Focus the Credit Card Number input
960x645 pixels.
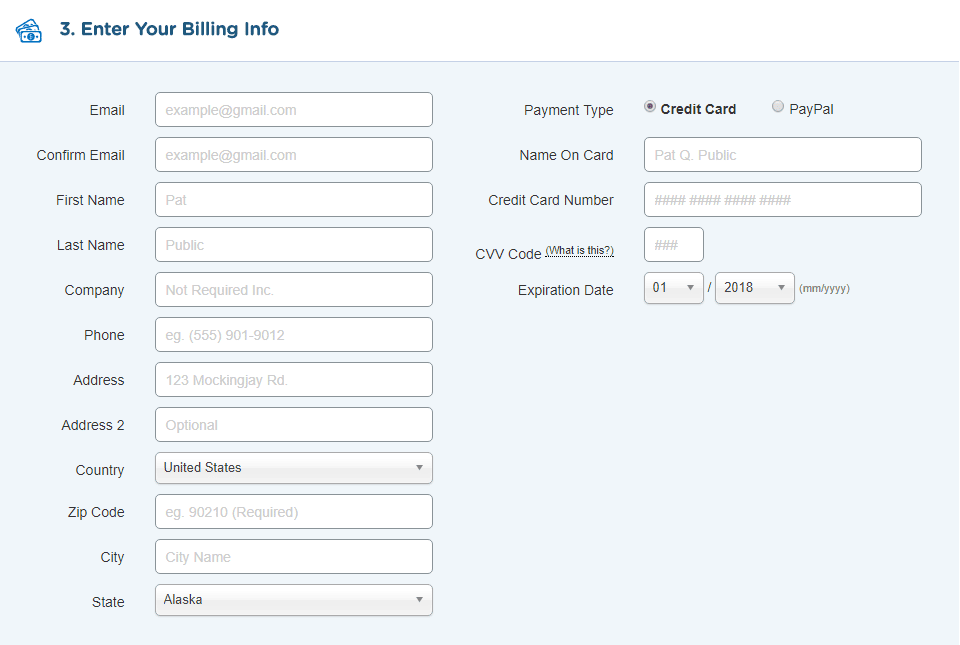tap(782, 199)
